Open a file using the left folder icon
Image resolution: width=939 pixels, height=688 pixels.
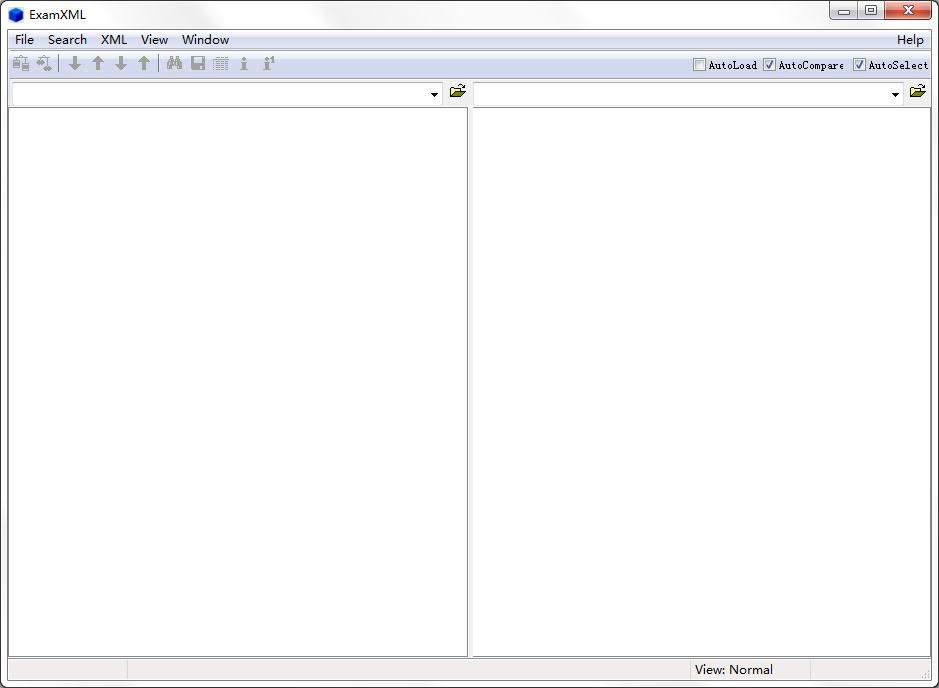457,91
